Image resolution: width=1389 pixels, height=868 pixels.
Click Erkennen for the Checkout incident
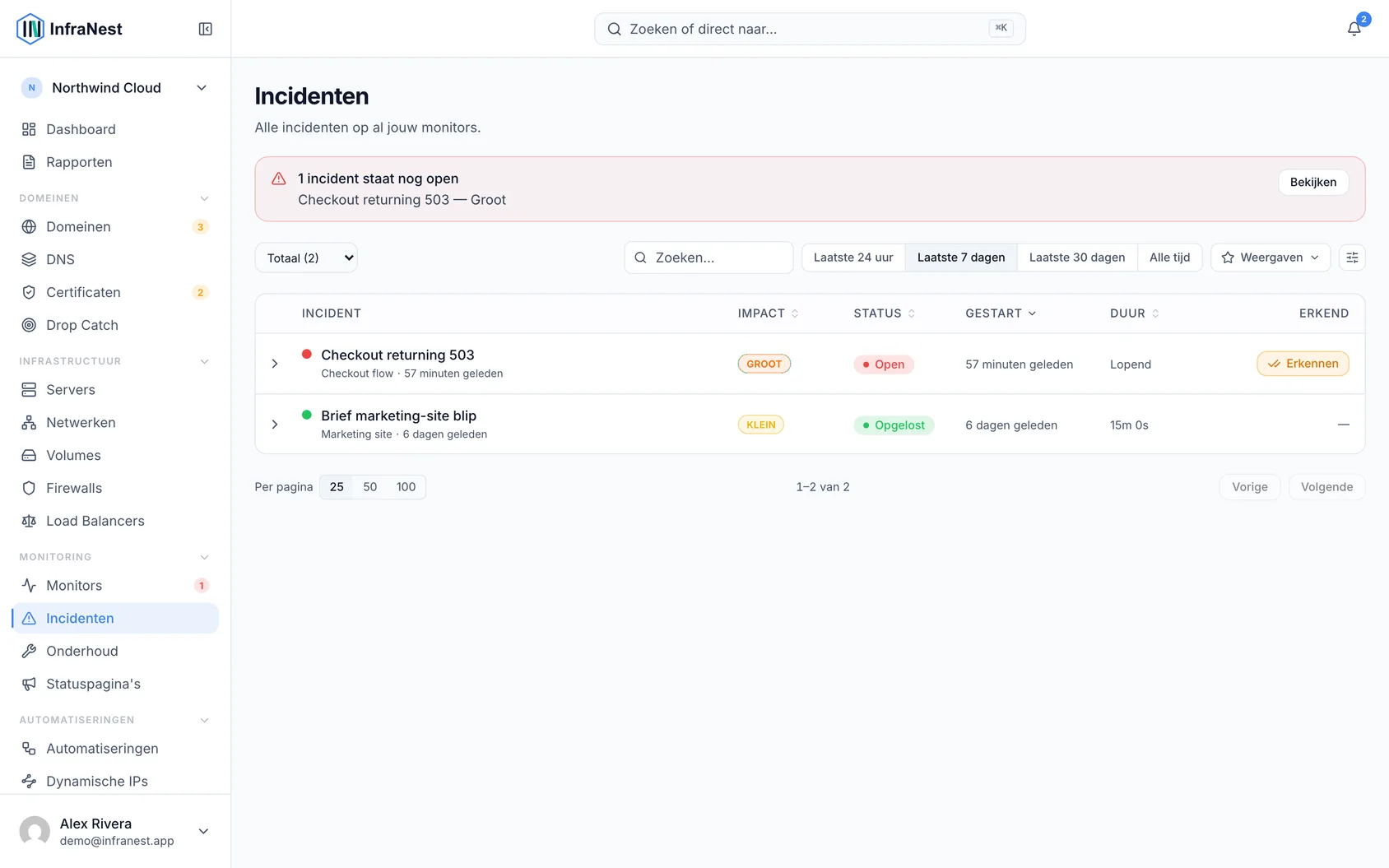coord(1303,364)
